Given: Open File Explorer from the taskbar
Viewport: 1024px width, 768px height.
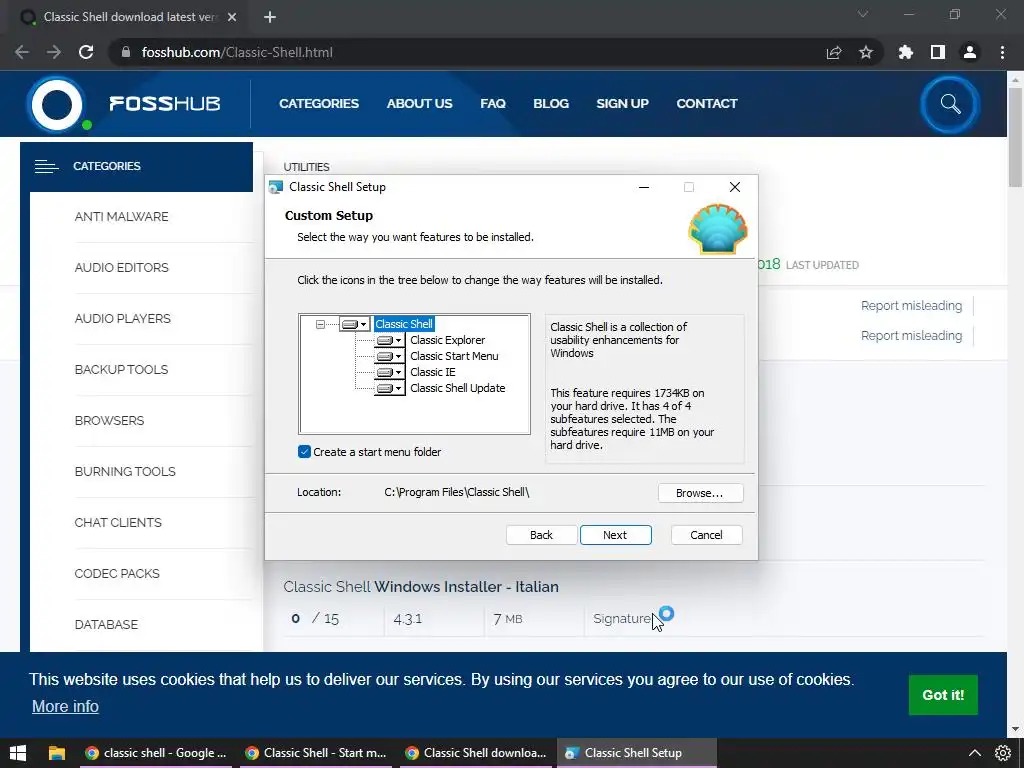Looking at the screenshot, I should 57,753.
